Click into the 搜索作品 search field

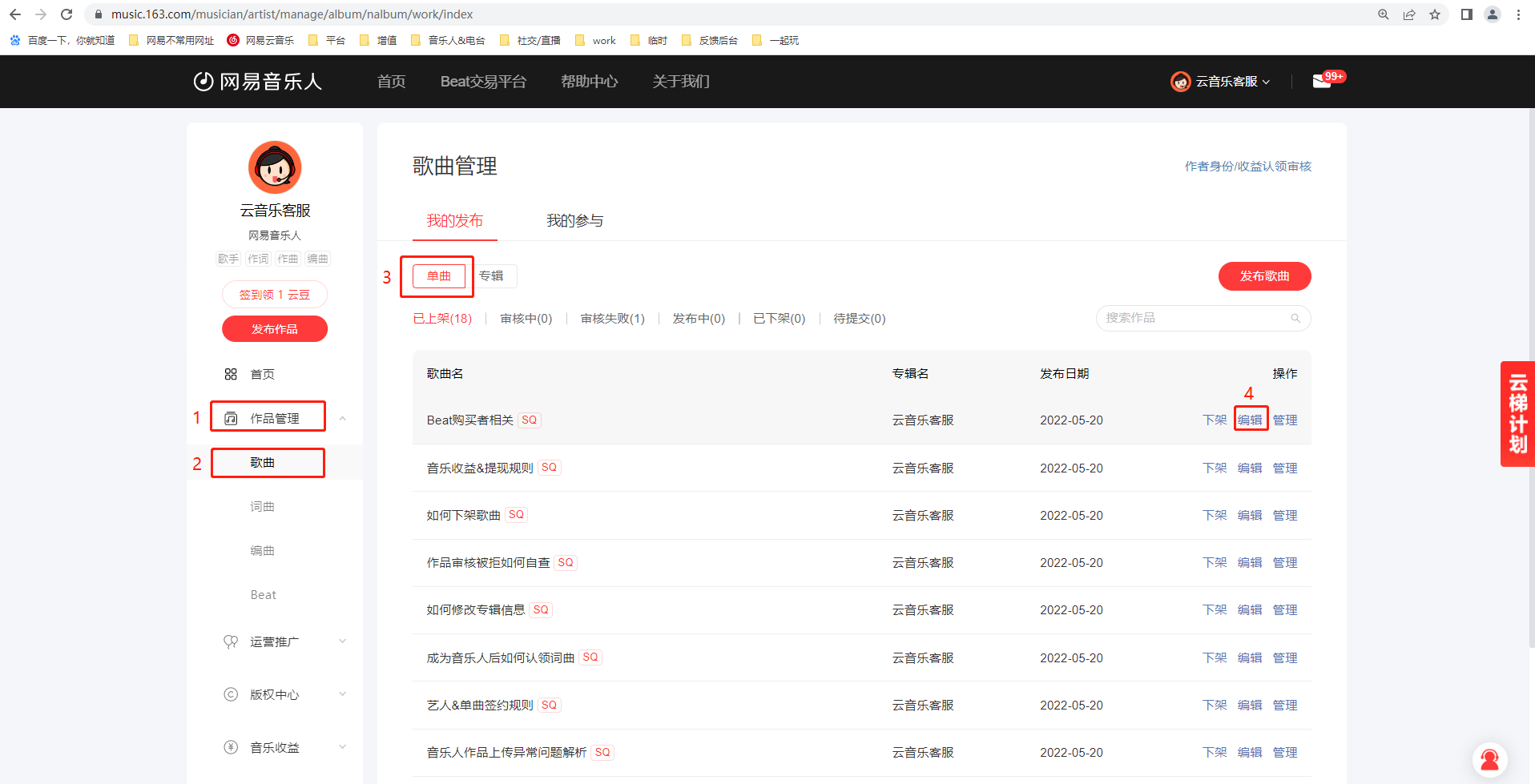(1194, 319)
